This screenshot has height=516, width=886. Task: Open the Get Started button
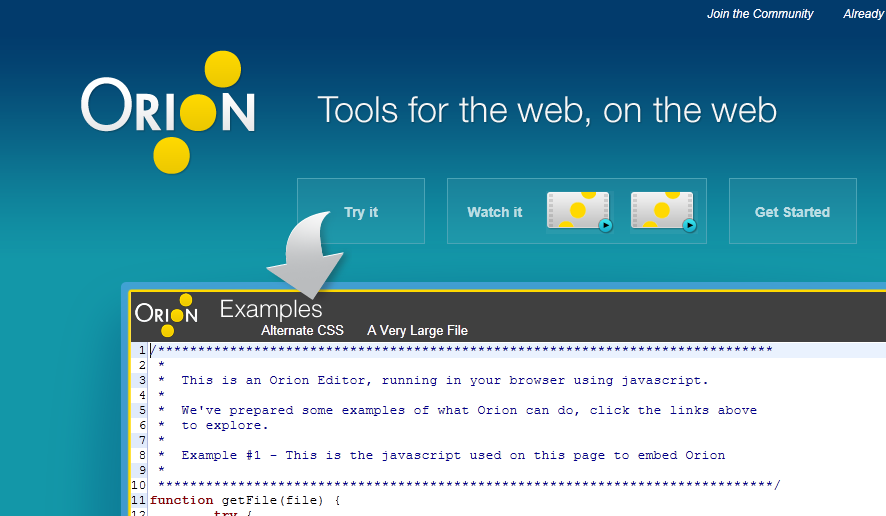pos(793,211)
